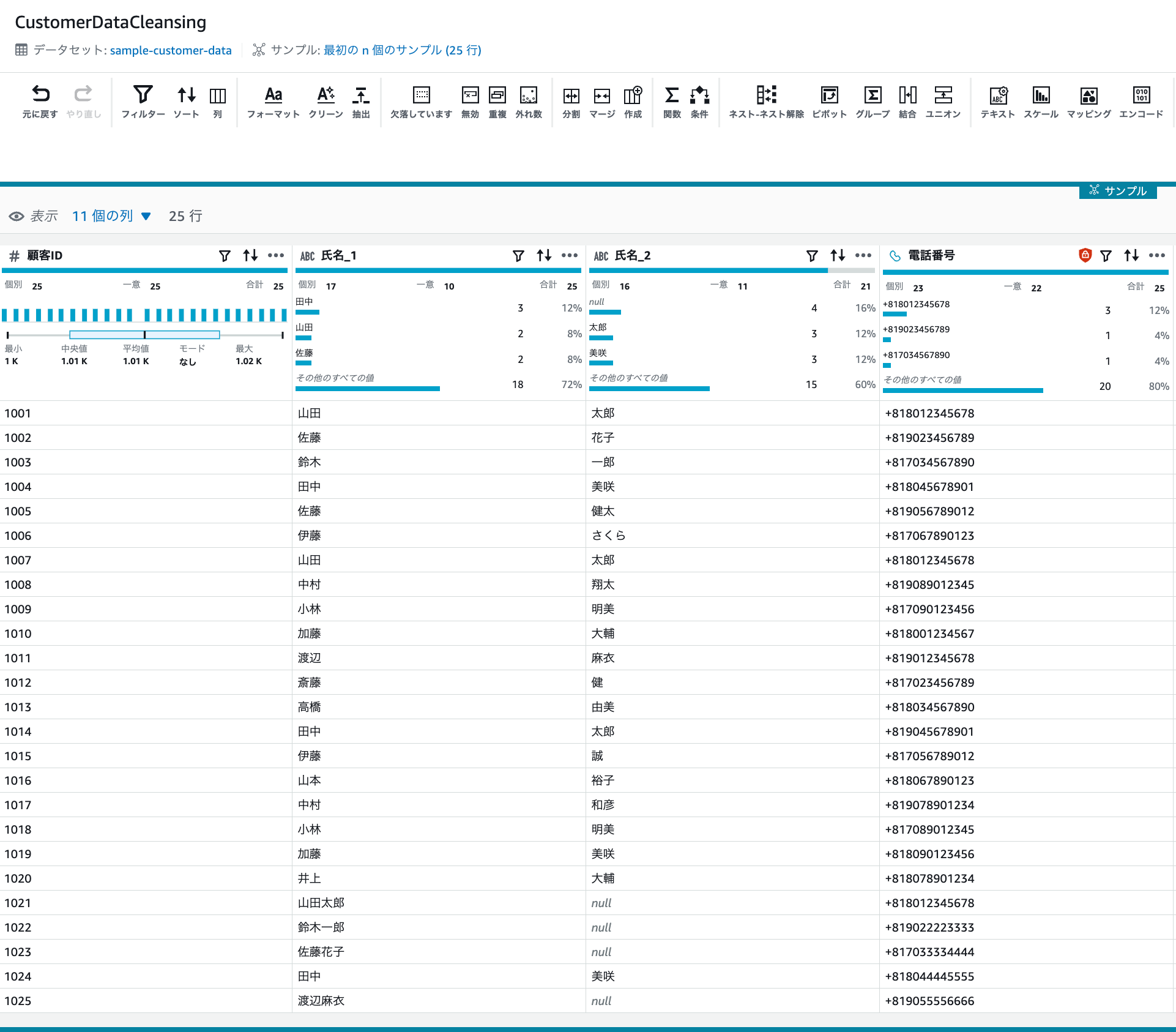Click the 田中 value bar in 氏名_1 stats
Viewport: 1176px width, 1032px height.
(x=307, y=312)
